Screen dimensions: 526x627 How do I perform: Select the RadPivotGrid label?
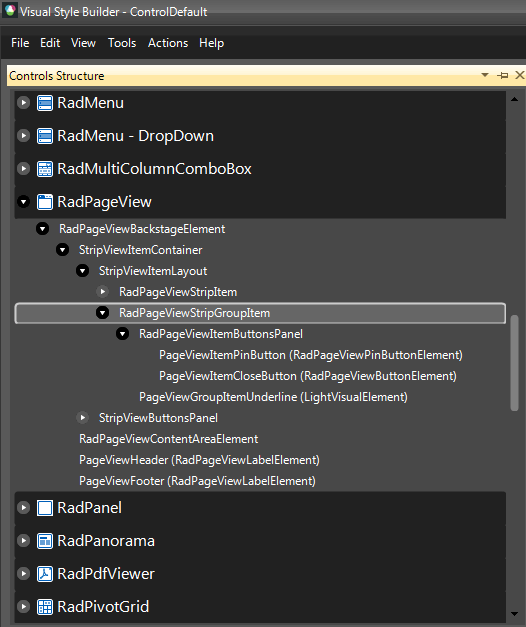coord(103,607)
